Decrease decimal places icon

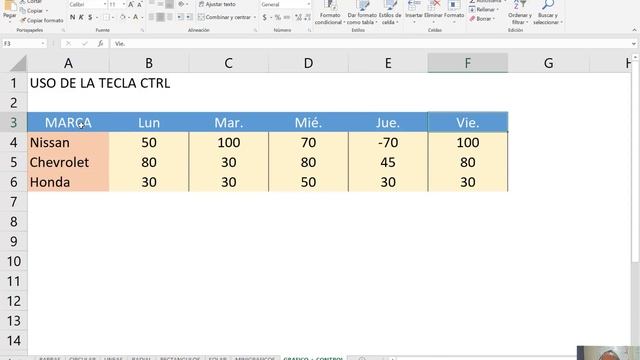click(x=307, y=17)
